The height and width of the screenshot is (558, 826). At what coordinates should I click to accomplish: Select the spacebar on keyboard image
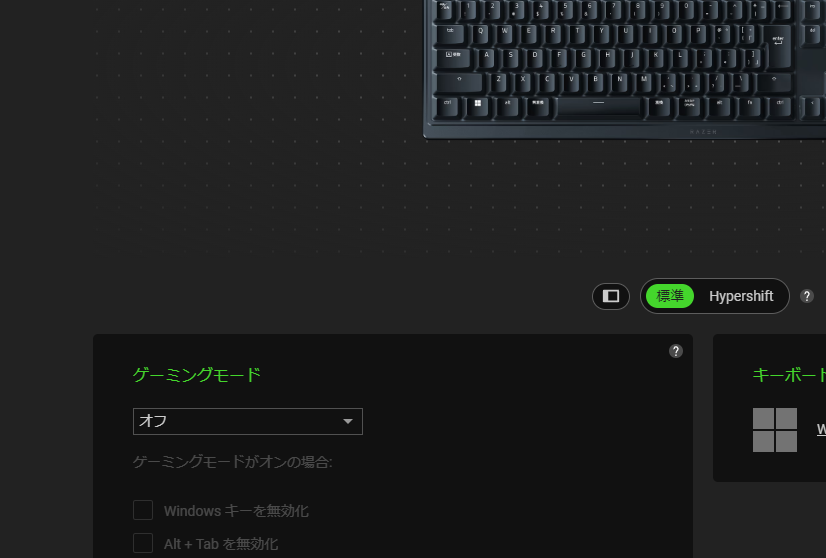(x=598, y=106)
